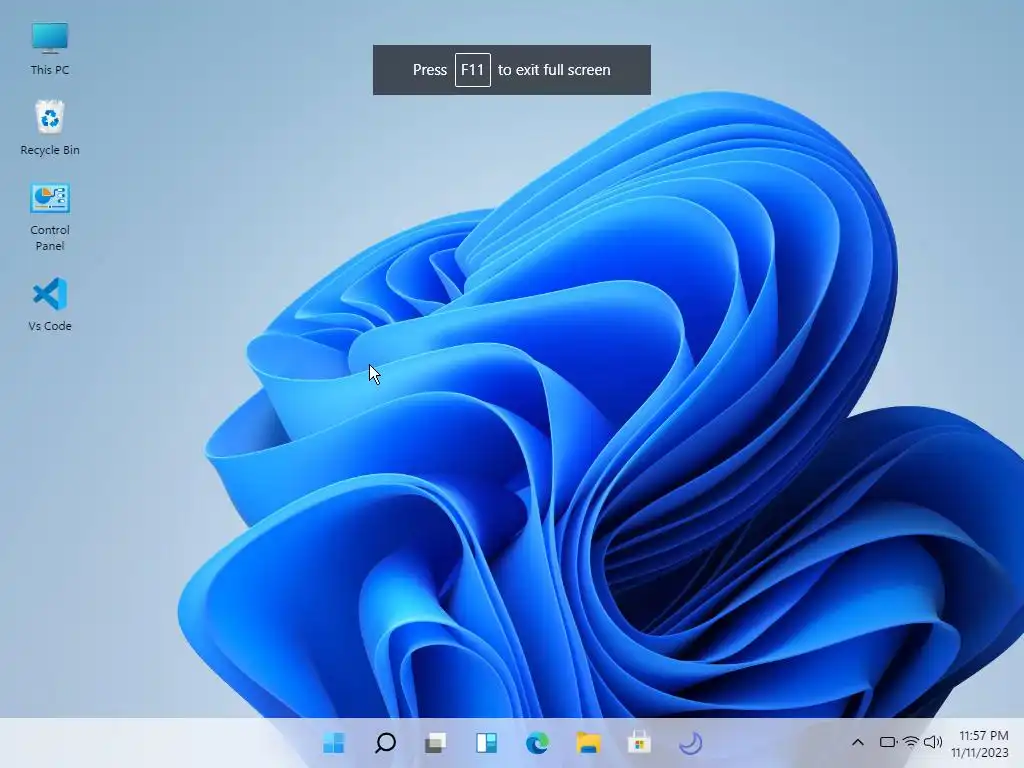
Task: Select the Control Panel desktop icon
Action: click(50, 217)
